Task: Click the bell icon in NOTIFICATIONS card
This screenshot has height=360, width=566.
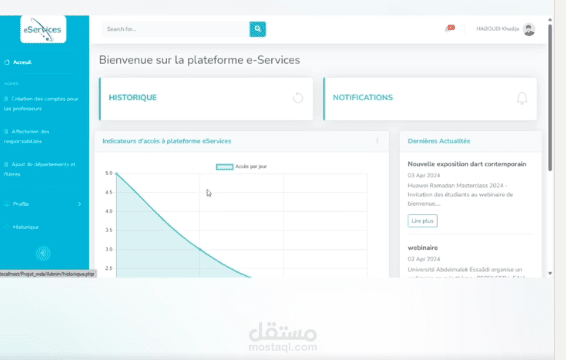Action: coord(522,98)
